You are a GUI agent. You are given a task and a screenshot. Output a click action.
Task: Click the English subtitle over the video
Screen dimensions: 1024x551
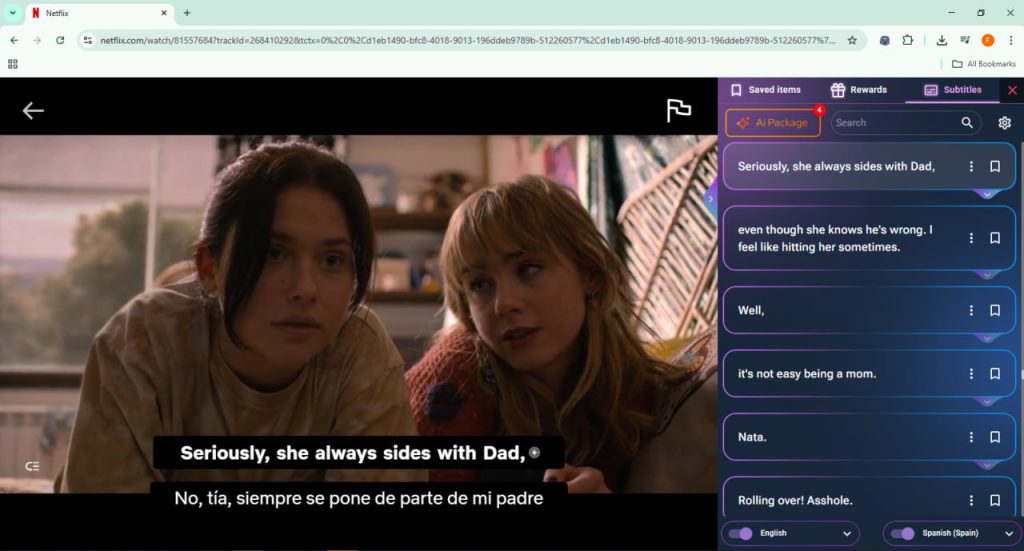click(x=353, y=452)
